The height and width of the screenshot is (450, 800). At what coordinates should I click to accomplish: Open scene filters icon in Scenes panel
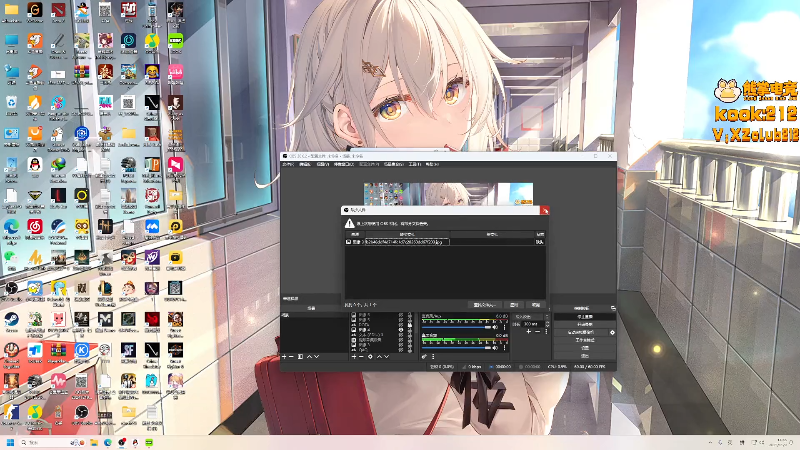click(301, 357)
